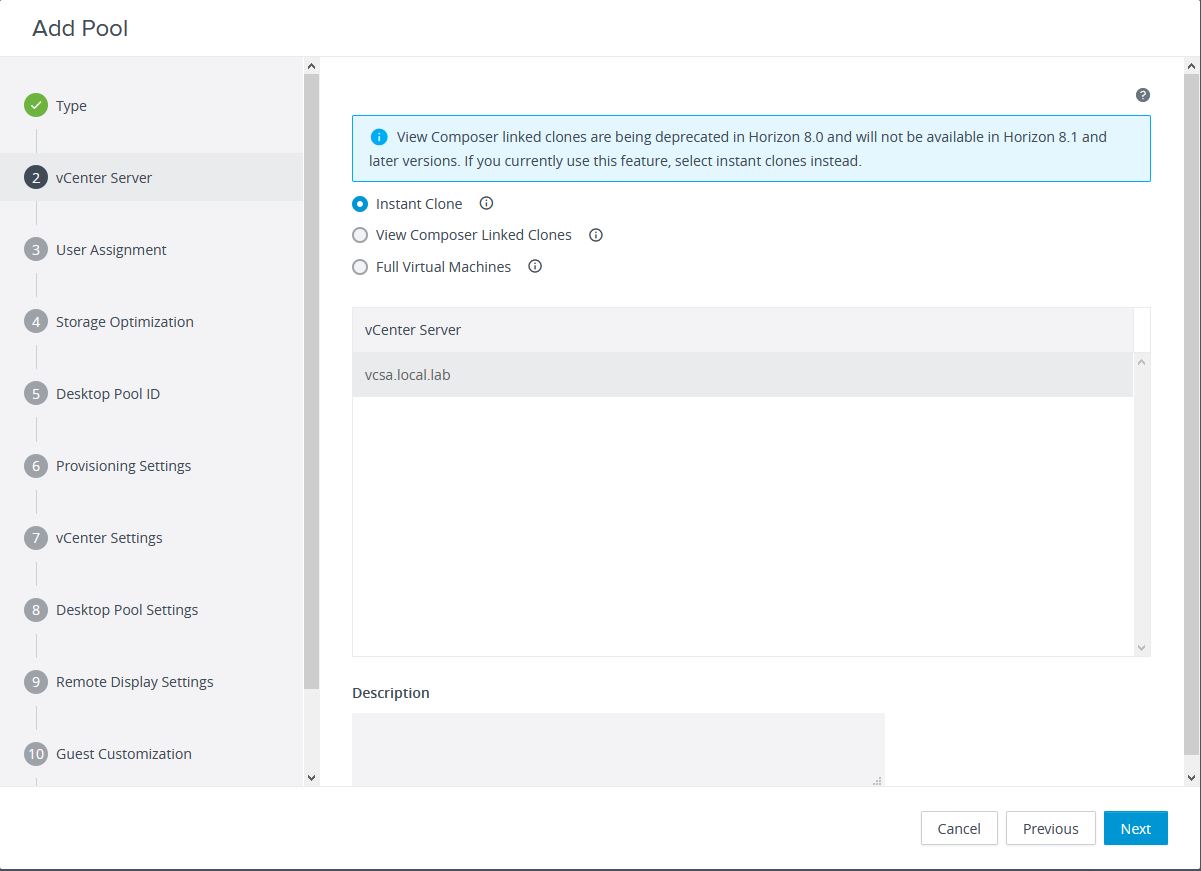The height and width of the screenshot is (871, 1201).
Task: Click the main panel scrollbar down arrow
Action: [1191, 777]
